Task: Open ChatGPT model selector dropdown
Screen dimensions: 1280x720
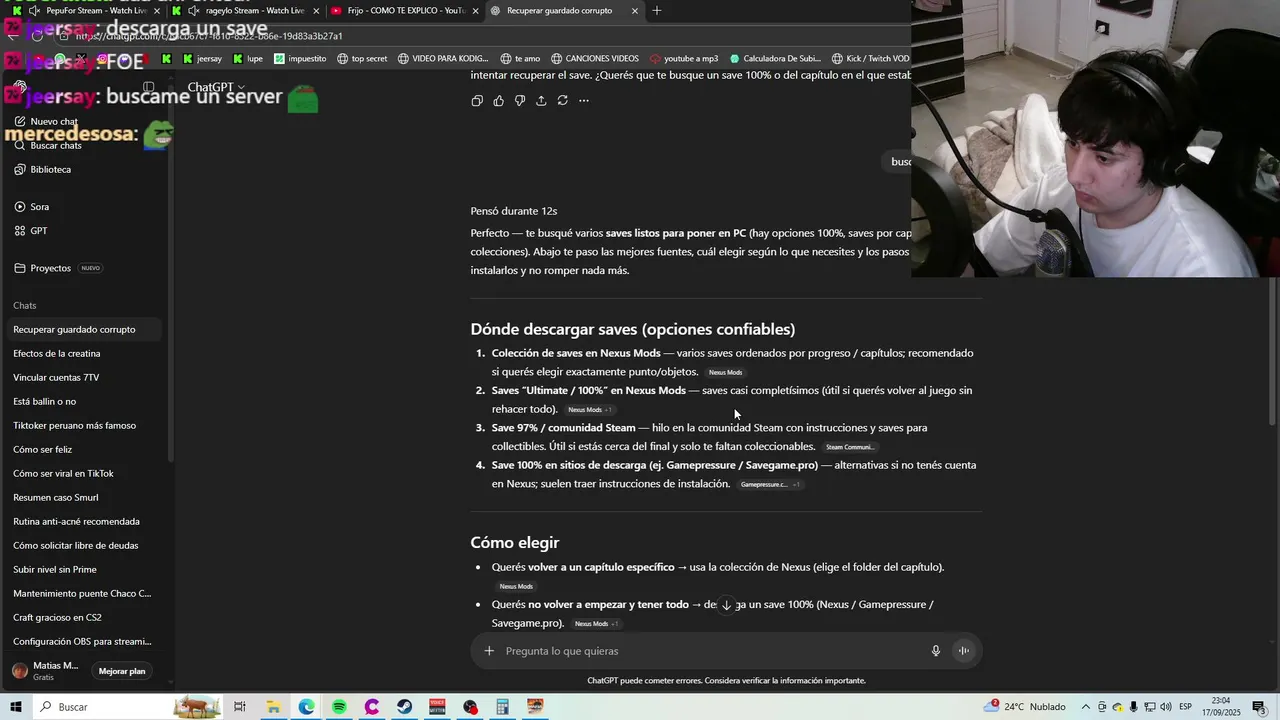Action: [216, 87]
